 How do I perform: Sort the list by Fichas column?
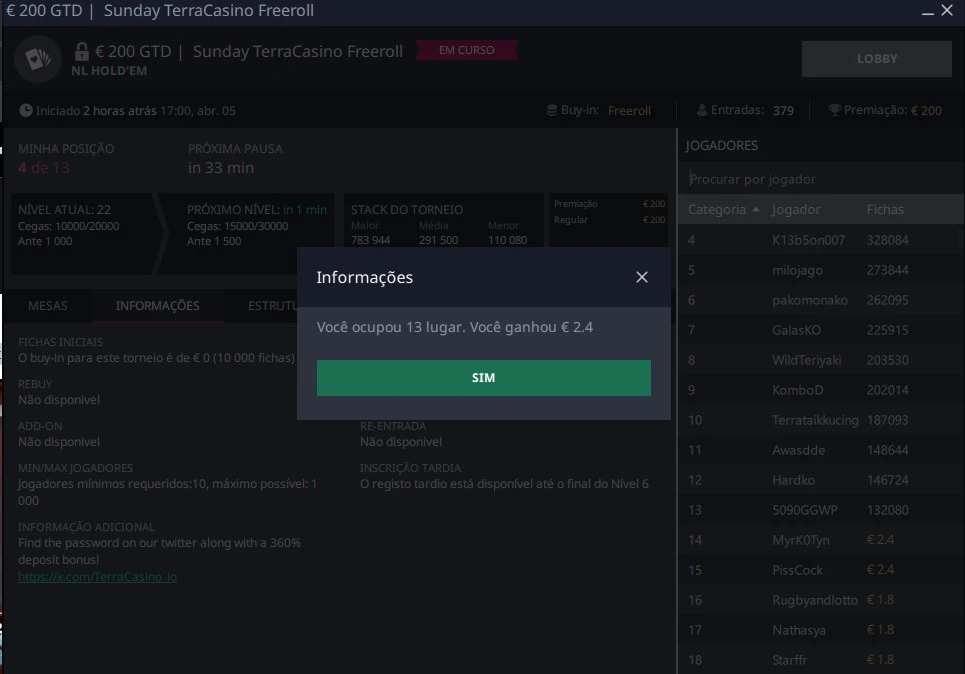885,209
